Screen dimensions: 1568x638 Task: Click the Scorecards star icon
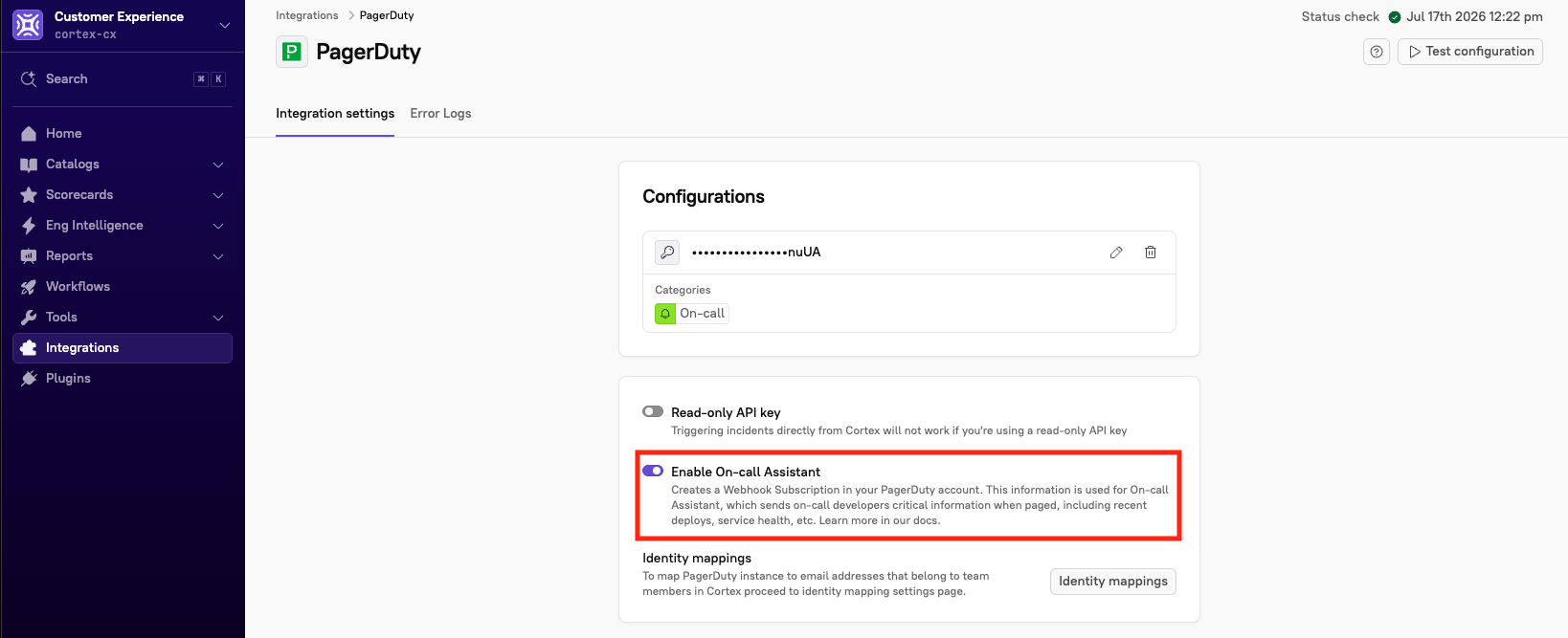(x=29, y=194)
